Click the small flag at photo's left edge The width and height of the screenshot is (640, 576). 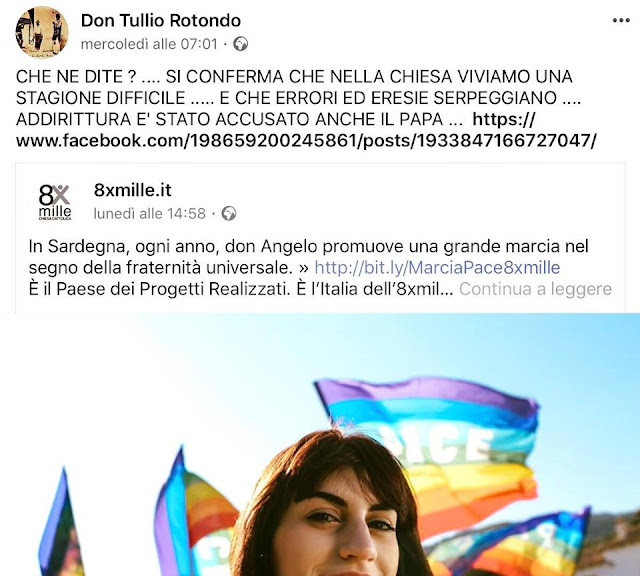(x=59, y=527)
